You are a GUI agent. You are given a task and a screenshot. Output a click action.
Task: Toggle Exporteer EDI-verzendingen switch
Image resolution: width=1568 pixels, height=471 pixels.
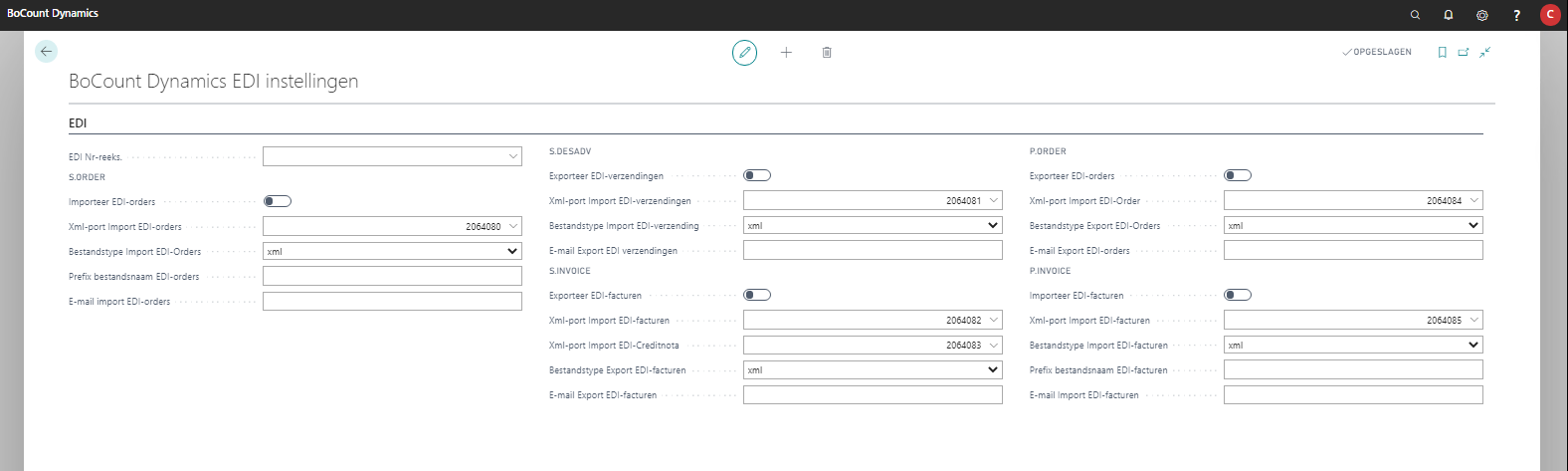click(757, 176)
